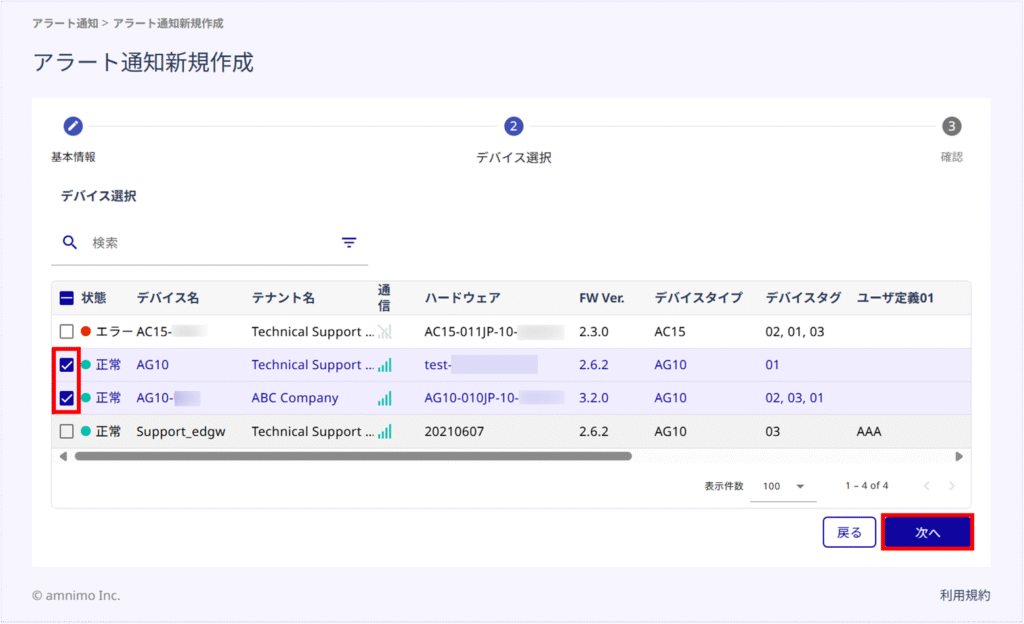
Task: Sort by デバイスタイプ column header
Action: pyautogui.click(x=698, y=298)
